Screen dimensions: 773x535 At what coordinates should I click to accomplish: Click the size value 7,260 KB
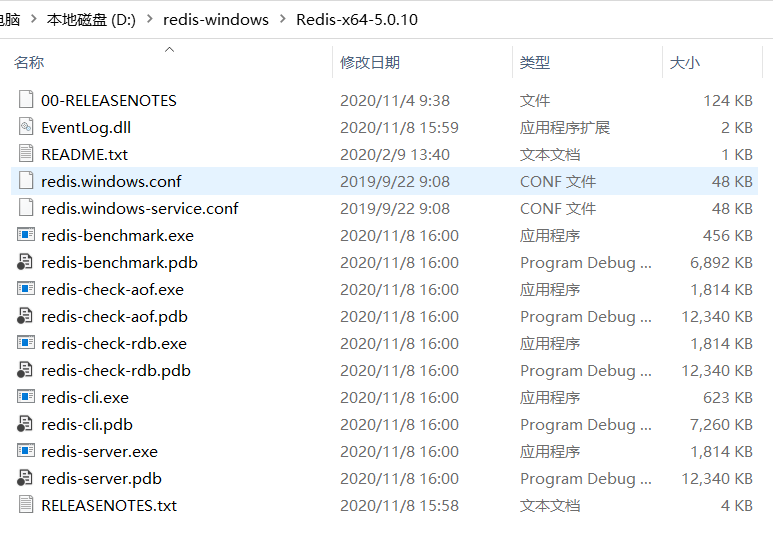(721, 425)
